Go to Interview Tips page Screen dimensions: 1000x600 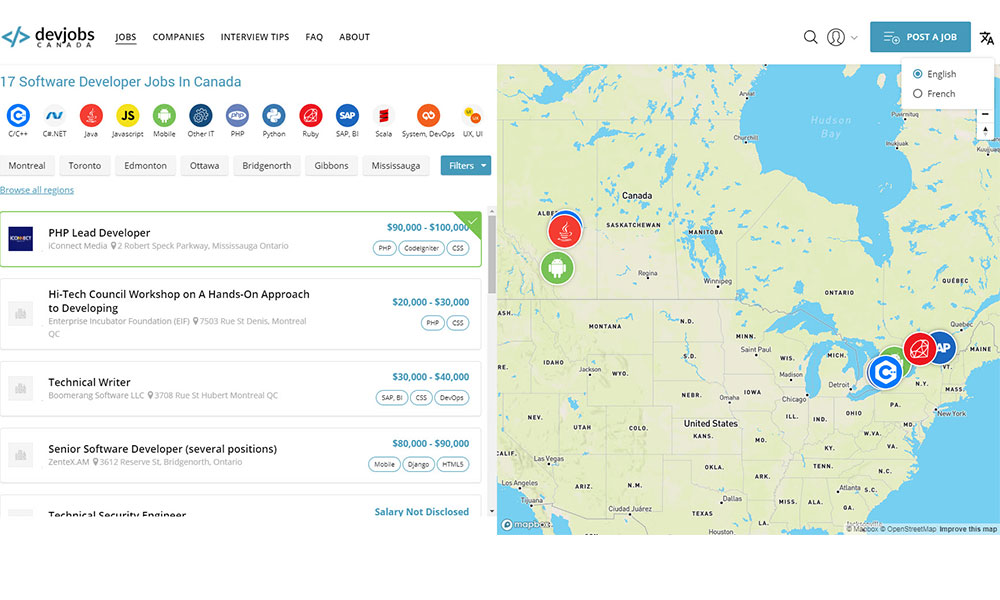255,37
